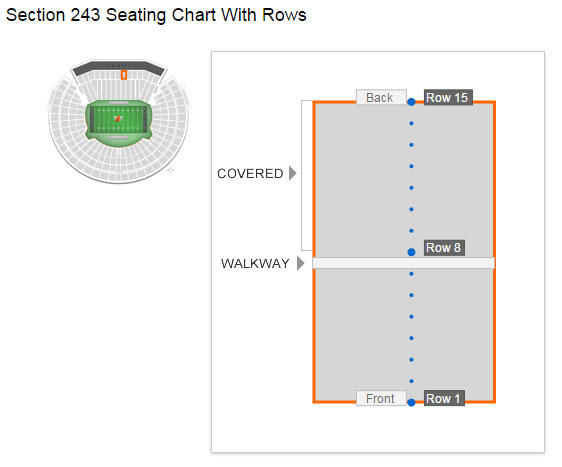Click the gray arrow next to WALKWAY

301,263
